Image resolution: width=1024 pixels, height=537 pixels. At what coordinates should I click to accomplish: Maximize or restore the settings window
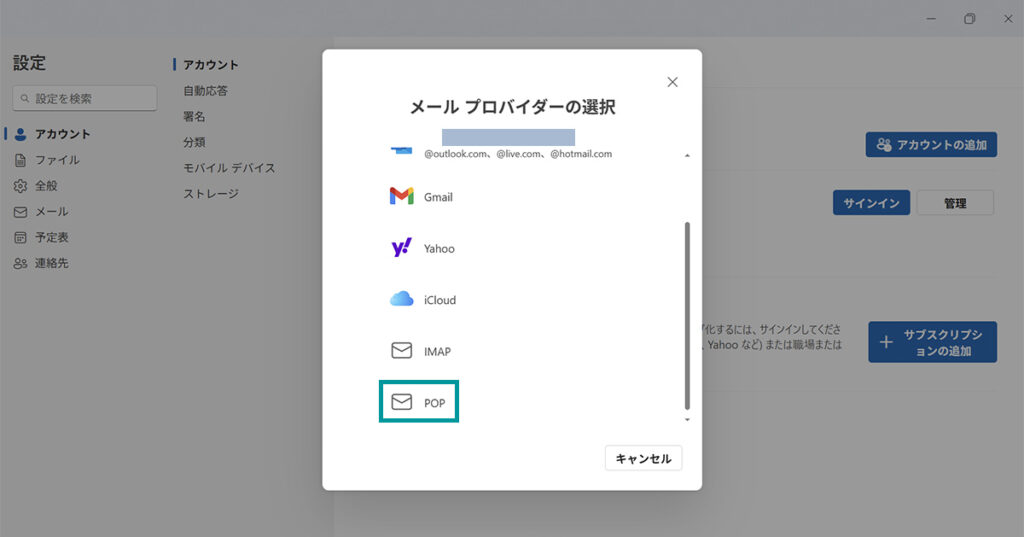(x=970, y=19)
